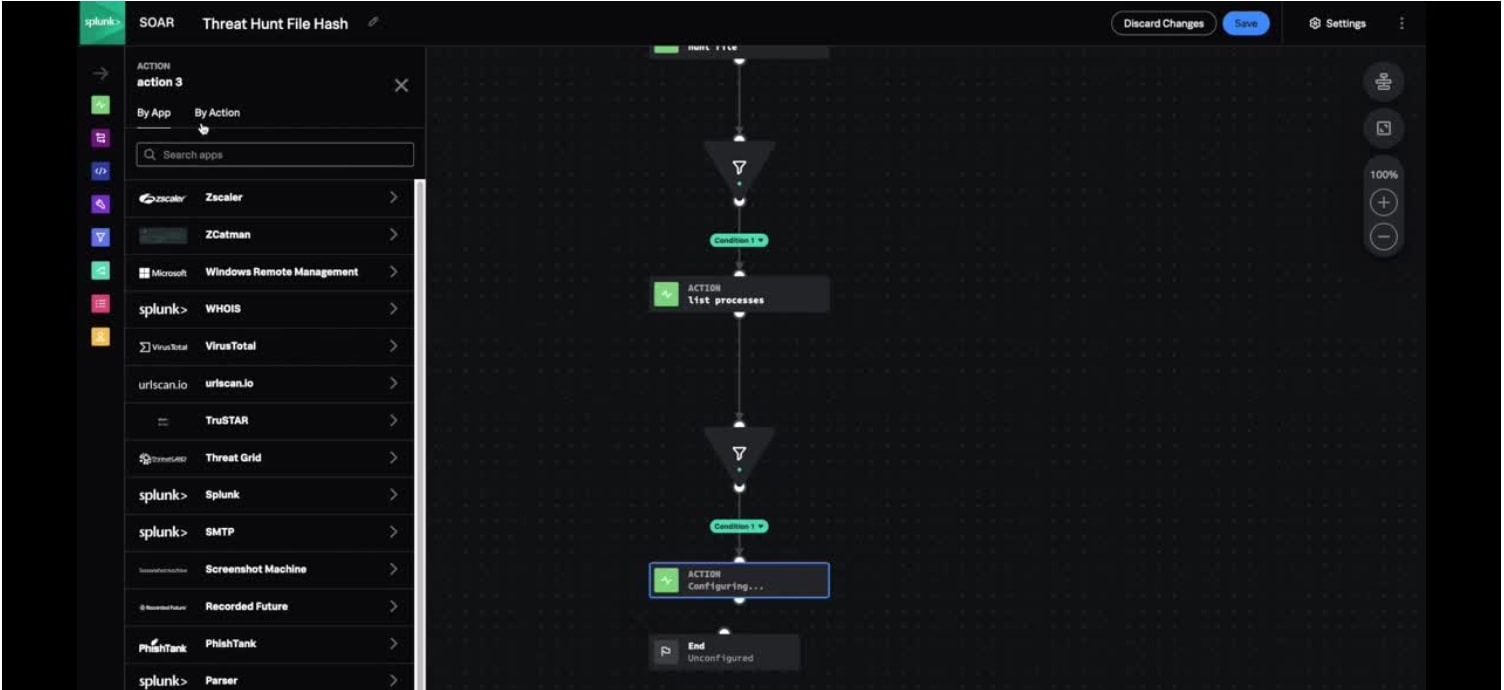Select the purple Playbook block icon

click(100, 138)
